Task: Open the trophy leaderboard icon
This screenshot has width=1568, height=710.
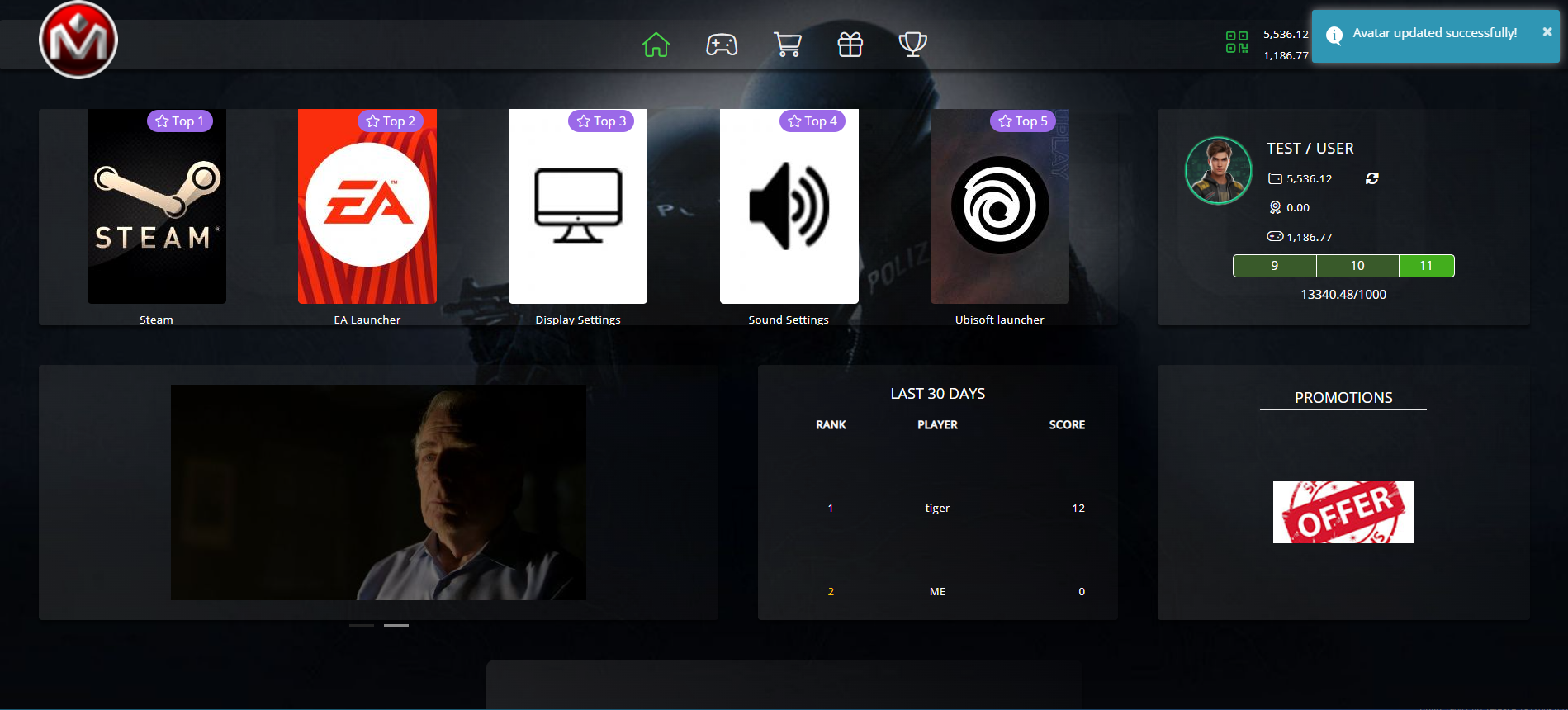Action: pos(912,45)
